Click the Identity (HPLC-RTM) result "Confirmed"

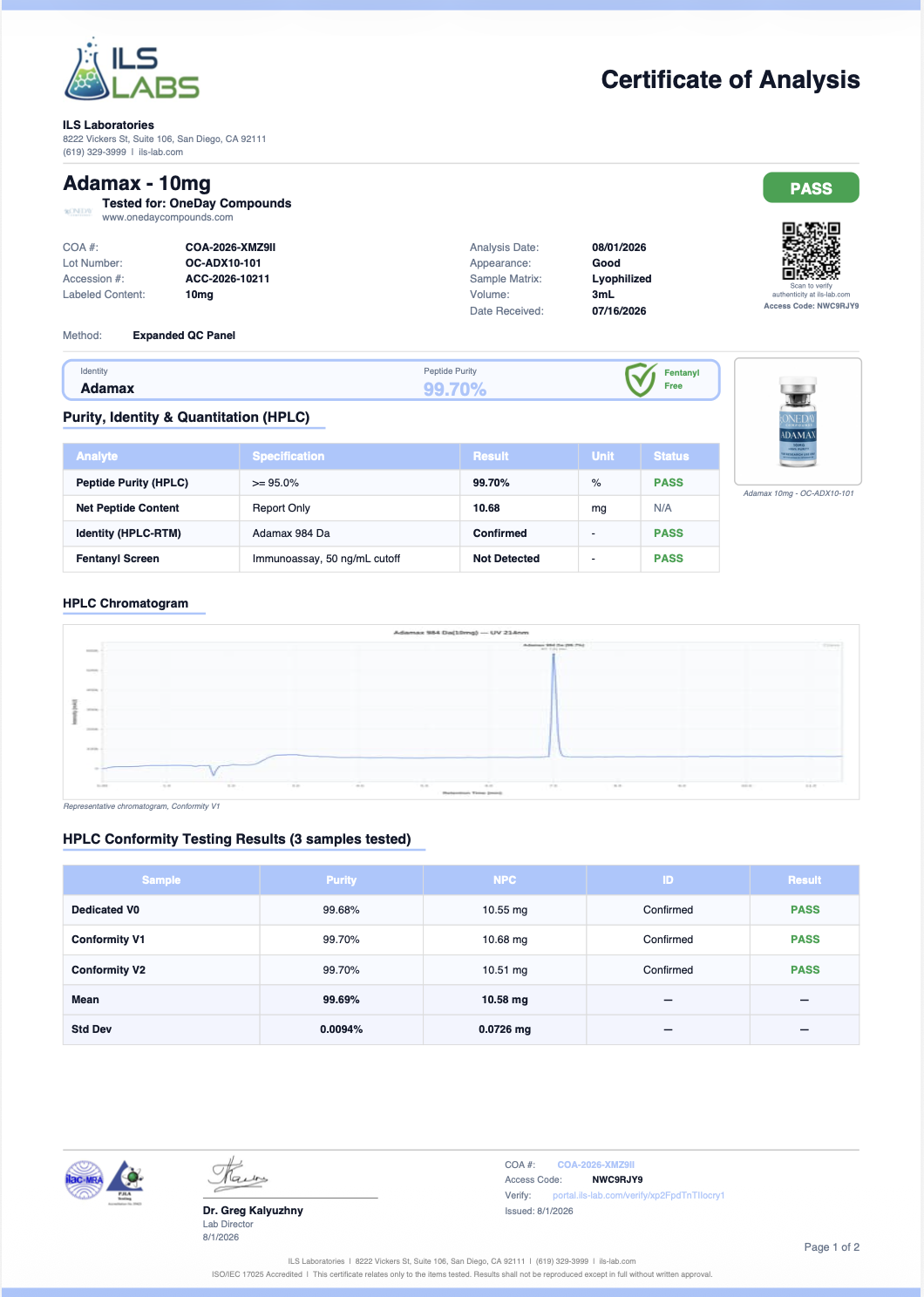[x=499, y=533]
